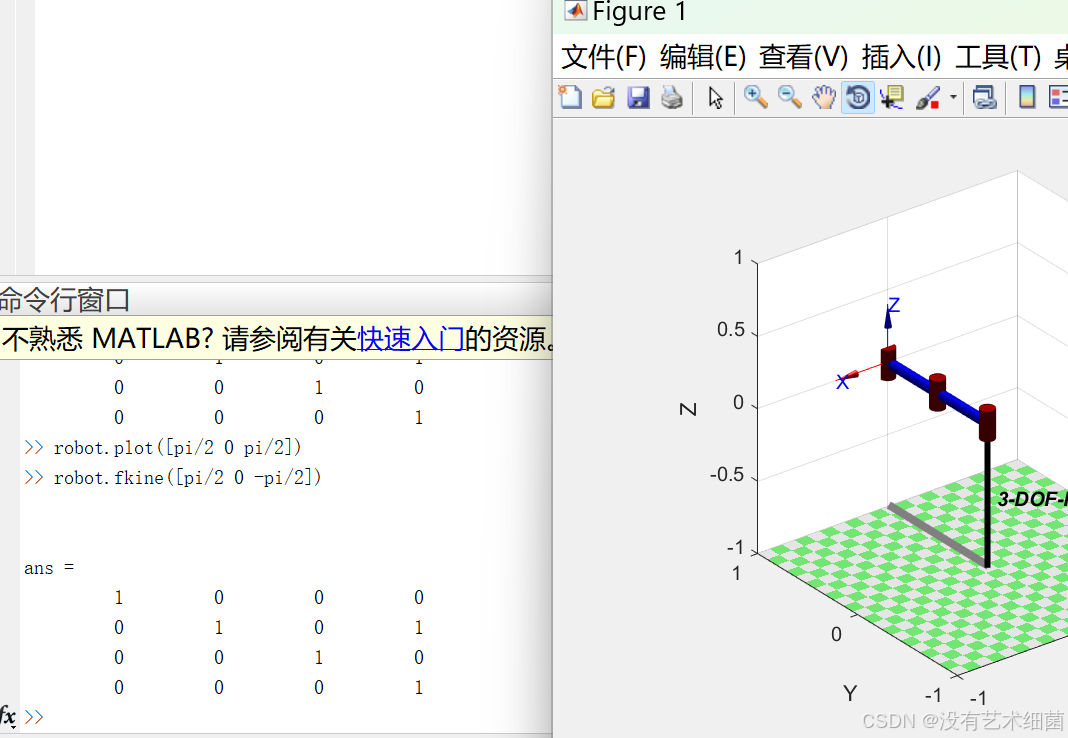Viewport: 1068px width, 738px height.
Task: Click the 3-DOF robot name label
Action: point(1033,499)
